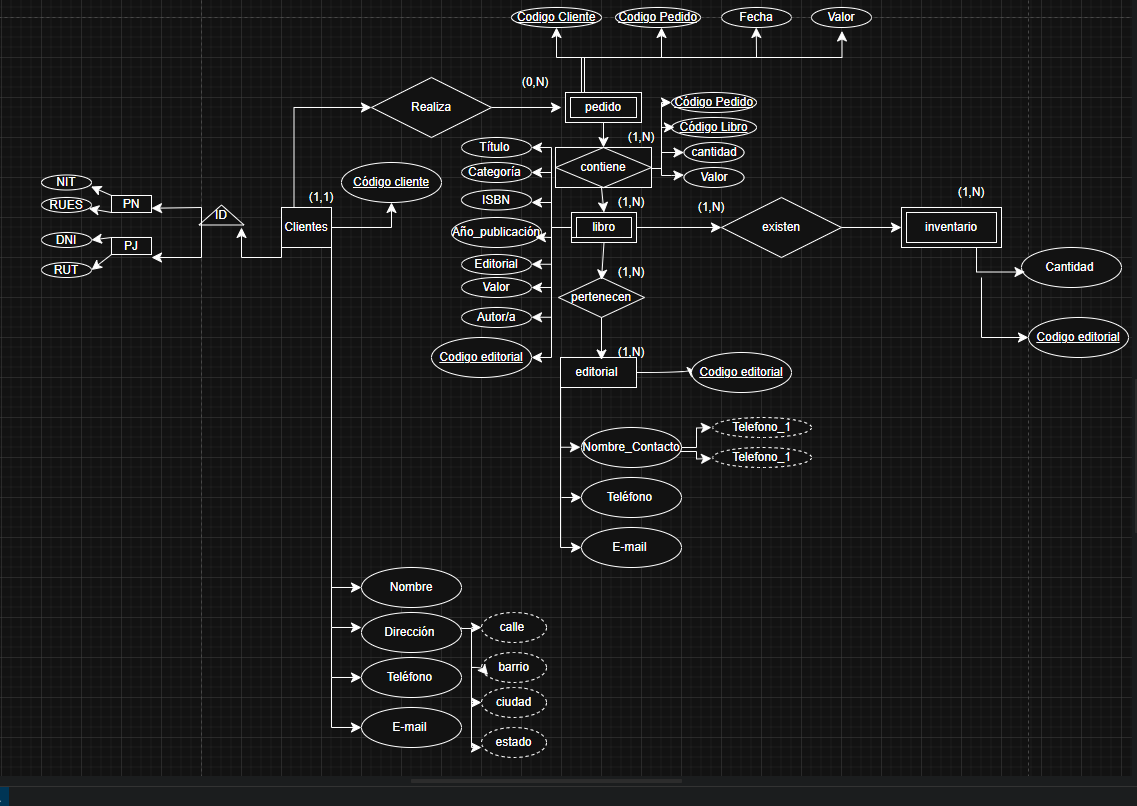Select the Título attribute ellipse

[x=496, y=147]
